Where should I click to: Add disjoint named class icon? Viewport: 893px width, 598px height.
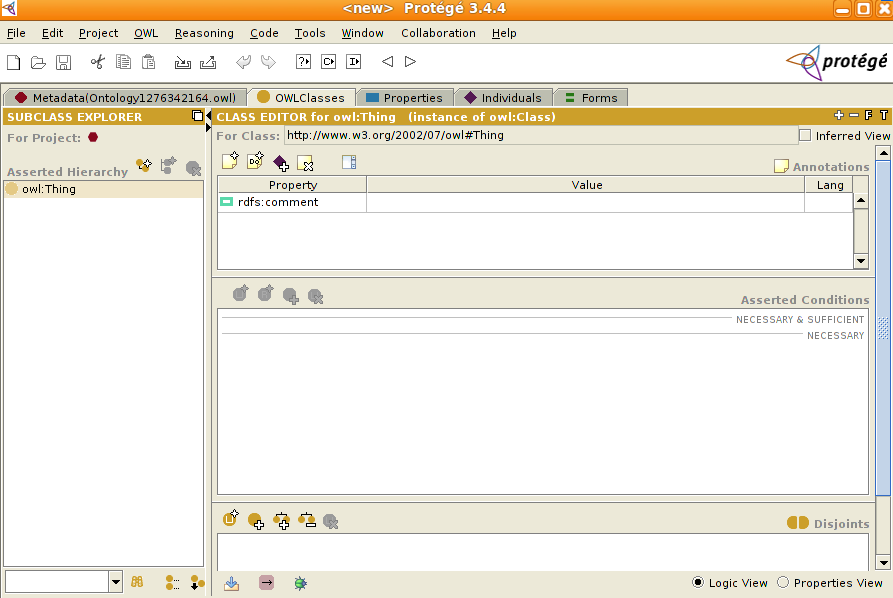(256, 521)
